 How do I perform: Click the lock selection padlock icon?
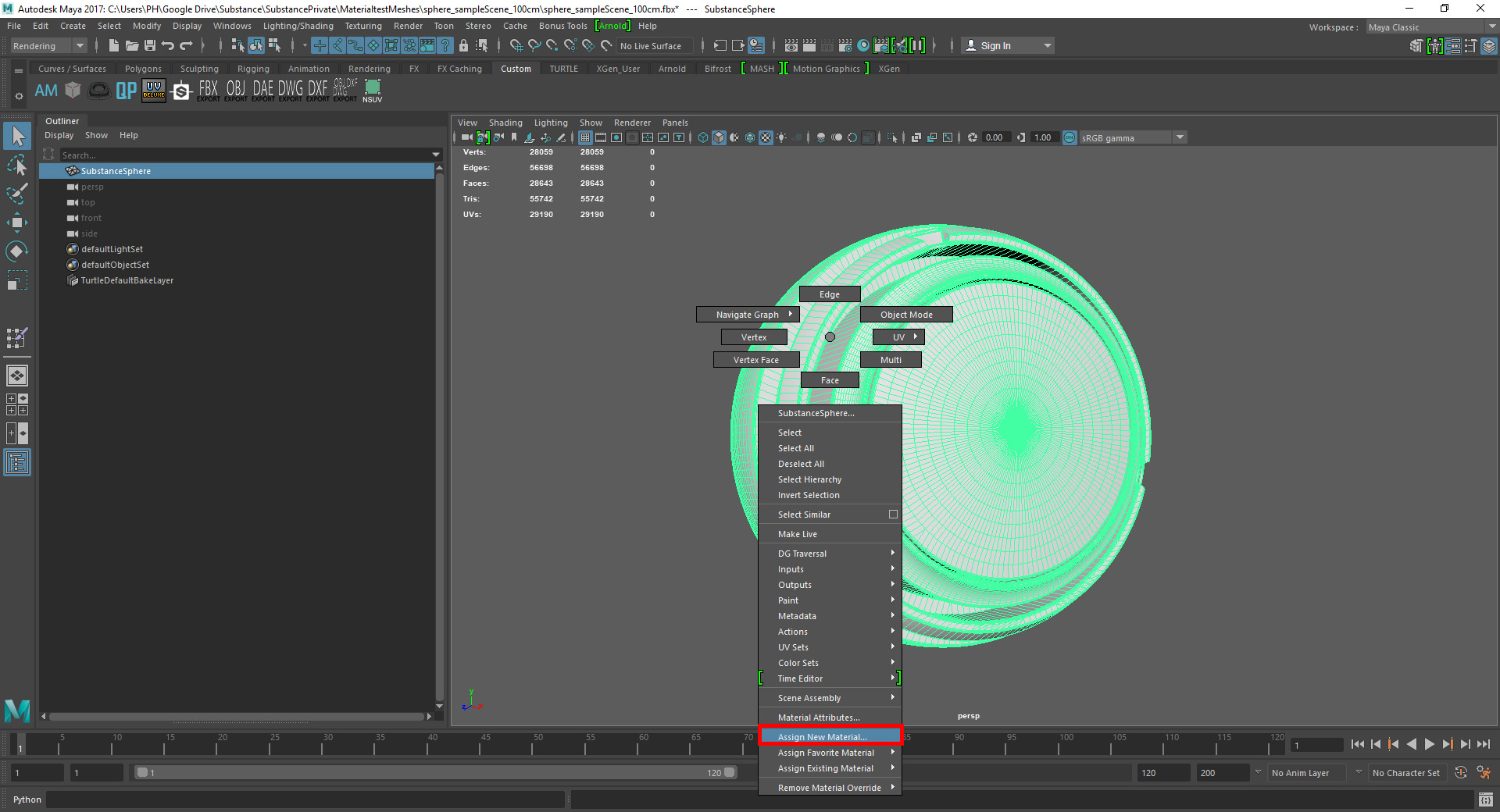[x=463, y=46]
